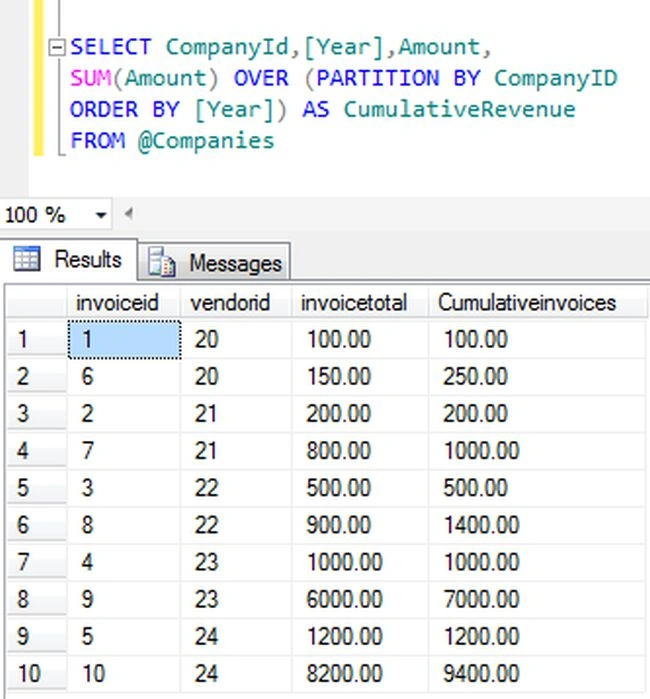The width and height of the screenshot is (650, 699).
Task: Switch to the Results tab
Action: click(x=69, y=259)
